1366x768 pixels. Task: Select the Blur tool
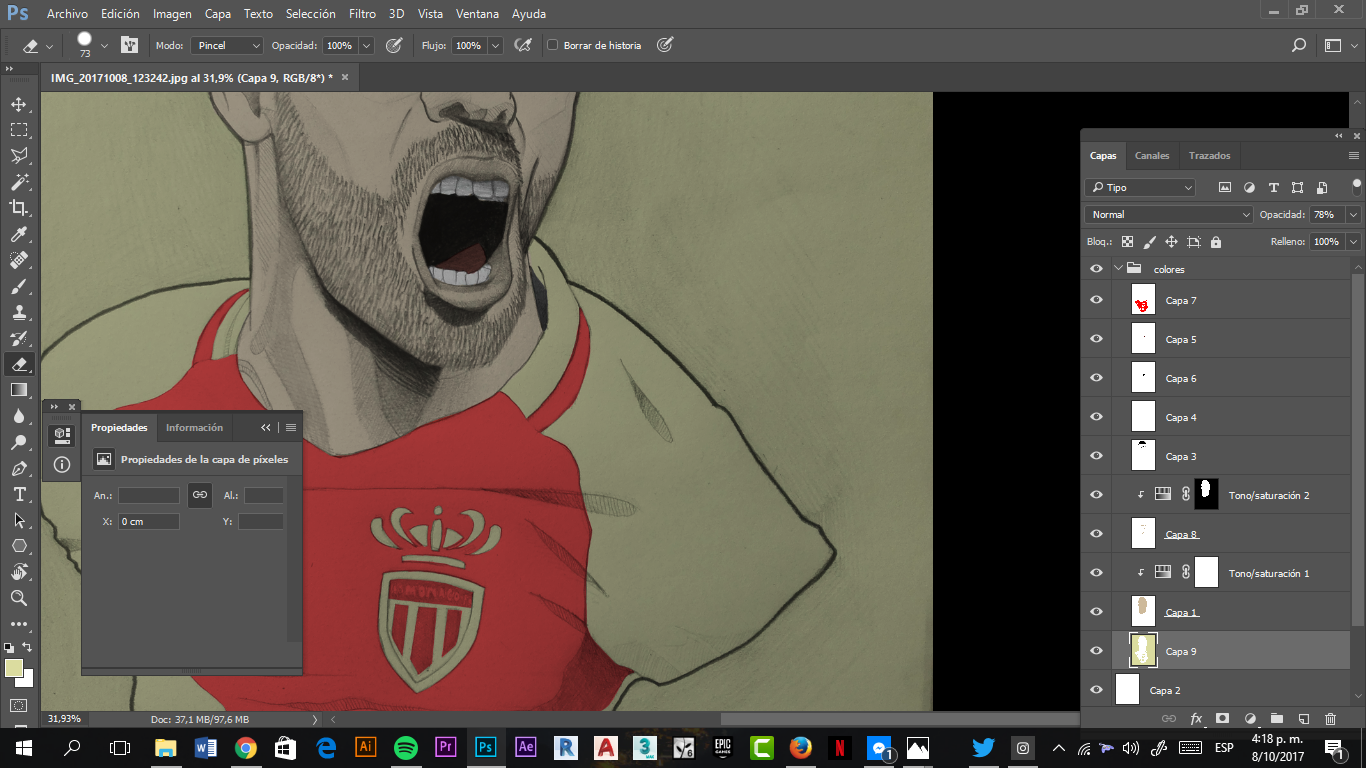tap(18, 416)
